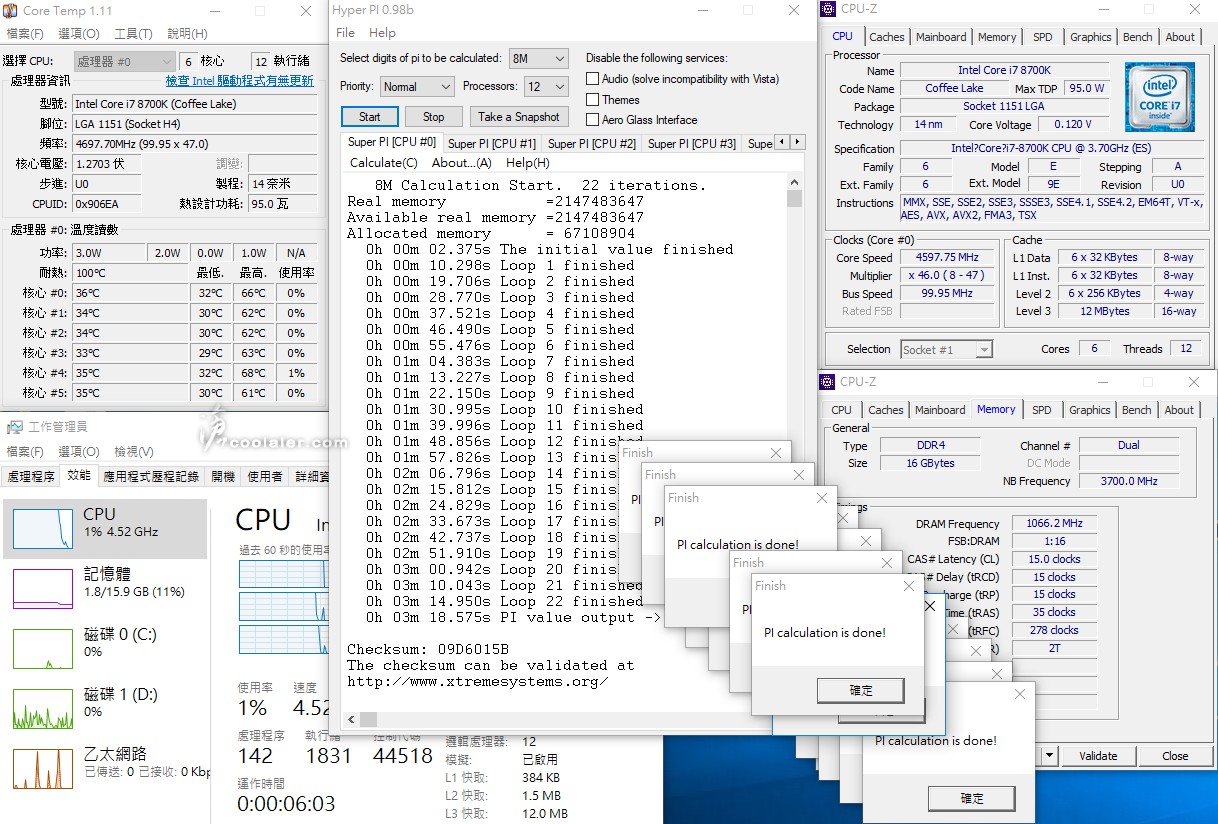Close the topmost-left Finish dialog near Loop 13
Viewport: 1218px width, 824px height.
pos(775,453)
